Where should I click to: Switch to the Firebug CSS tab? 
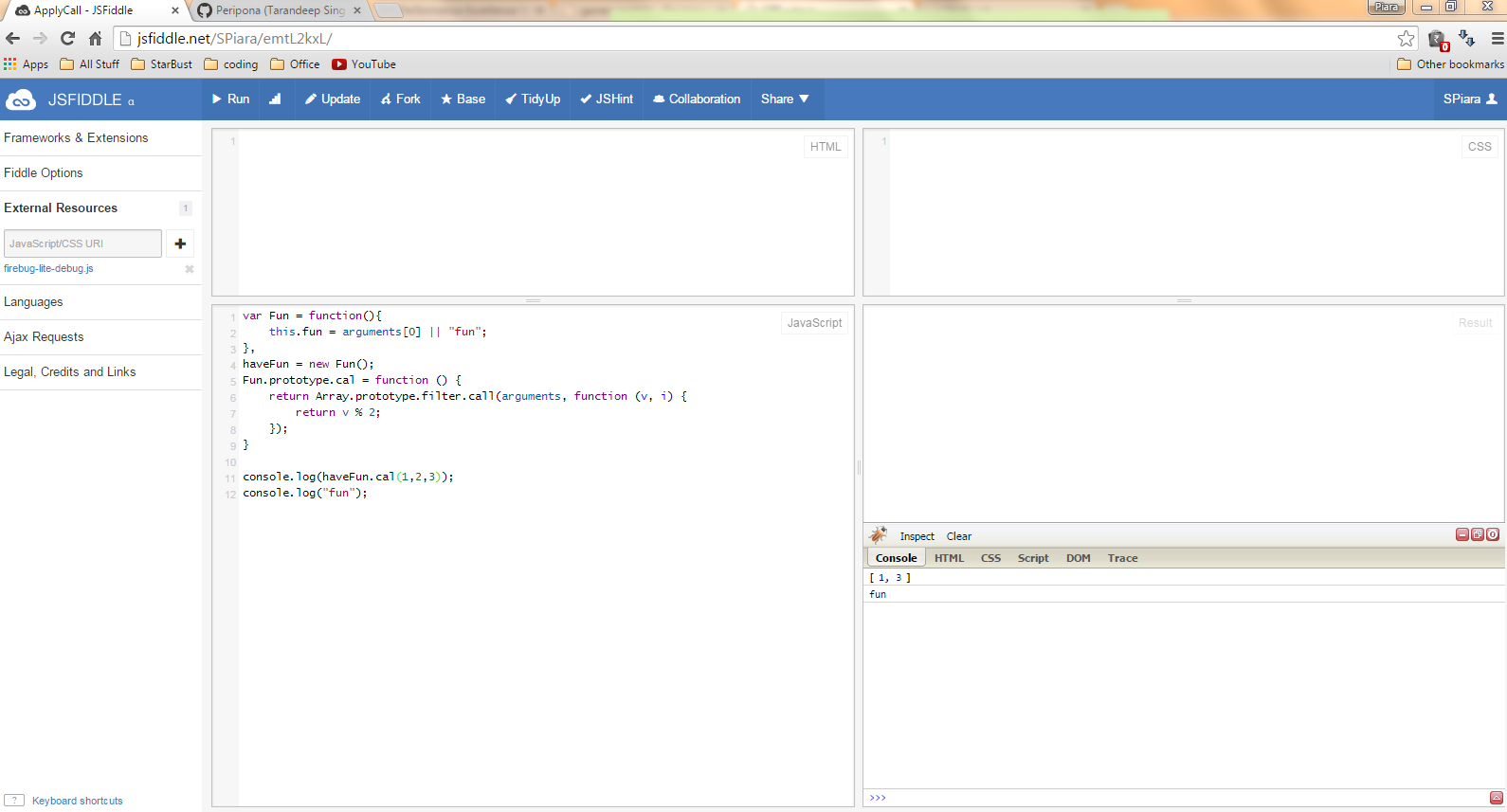[990, 558]
